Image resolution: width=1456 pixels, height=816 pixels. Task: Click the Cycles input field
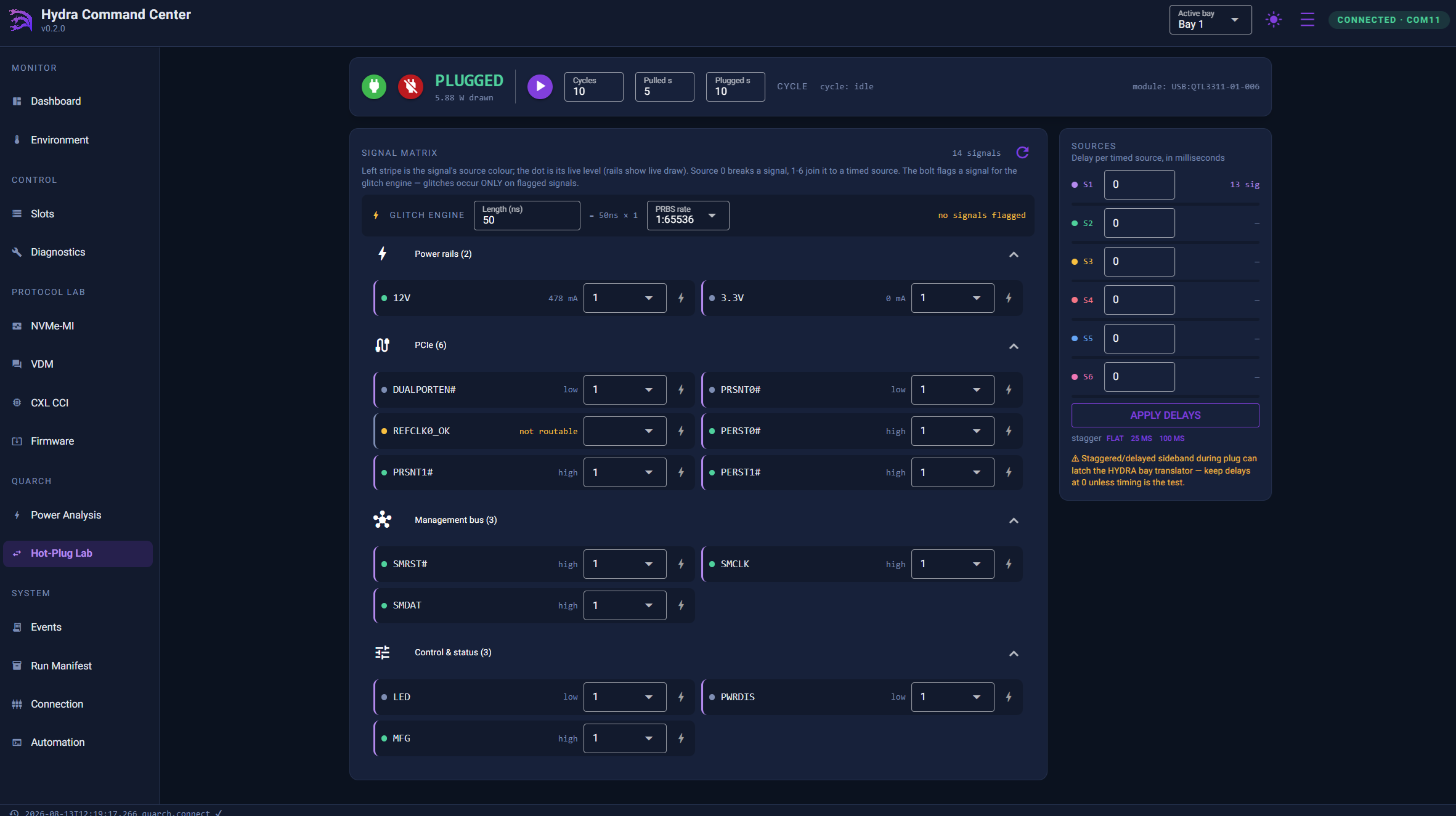pyautogui.click(x=593, y=87)
